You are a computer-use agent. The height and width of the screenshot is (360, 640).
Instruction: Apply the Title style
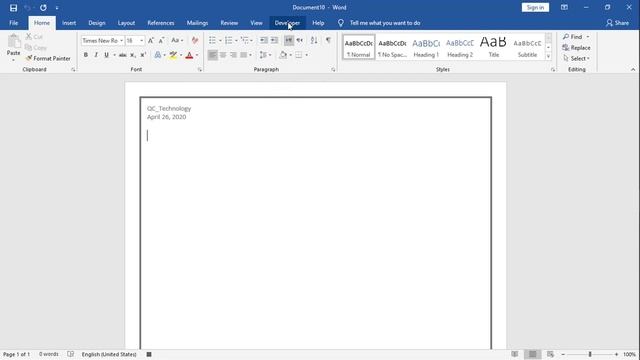pyautogui.click(x=493, y=47)
